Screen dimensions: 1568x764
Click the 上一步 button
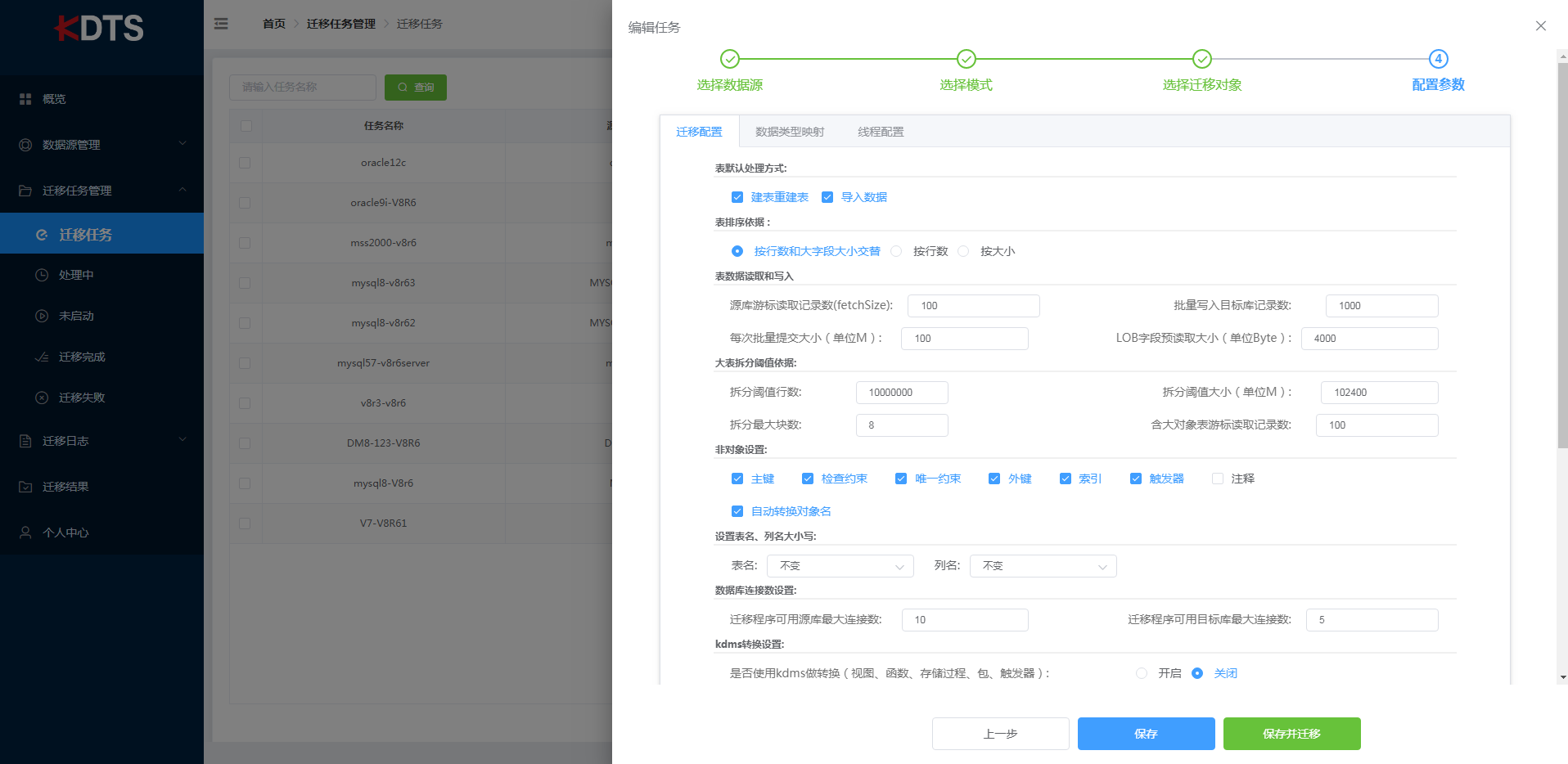[1001, 734]
